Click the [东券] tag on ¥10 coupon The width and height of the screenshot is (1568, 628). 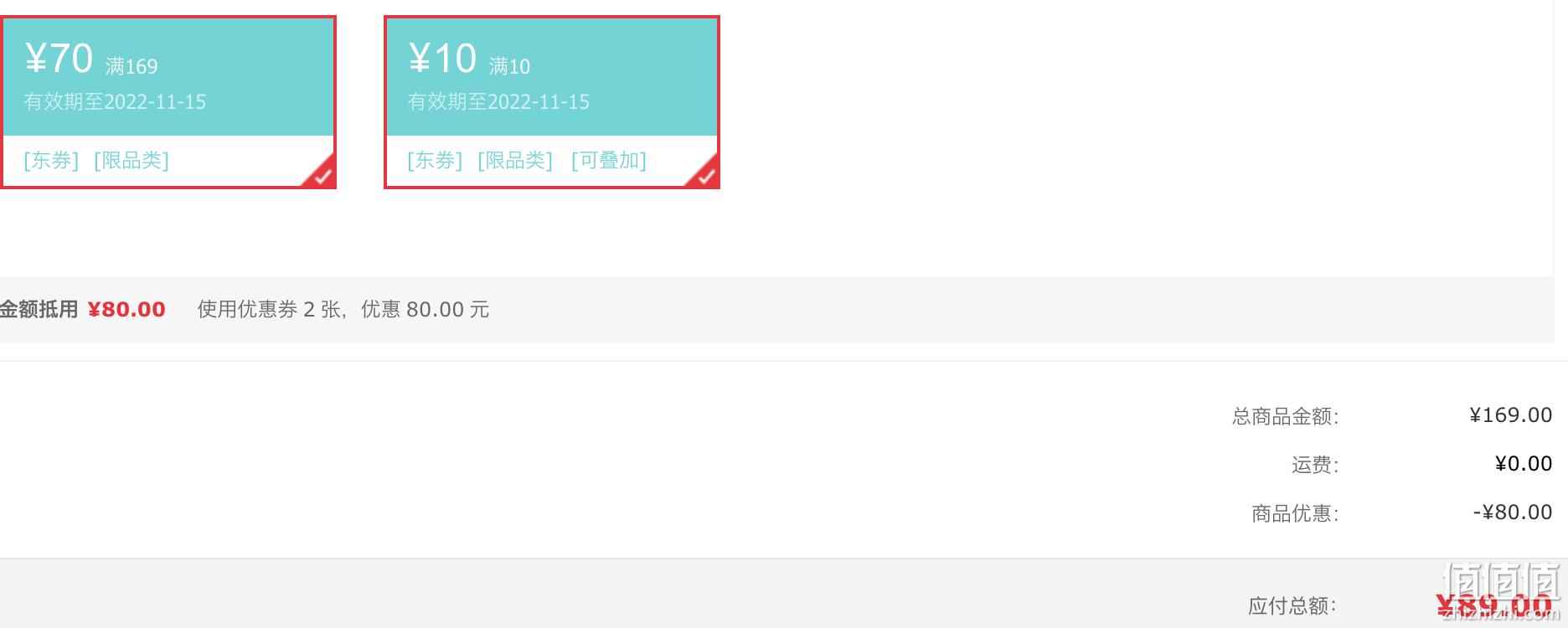pos(435,160)
